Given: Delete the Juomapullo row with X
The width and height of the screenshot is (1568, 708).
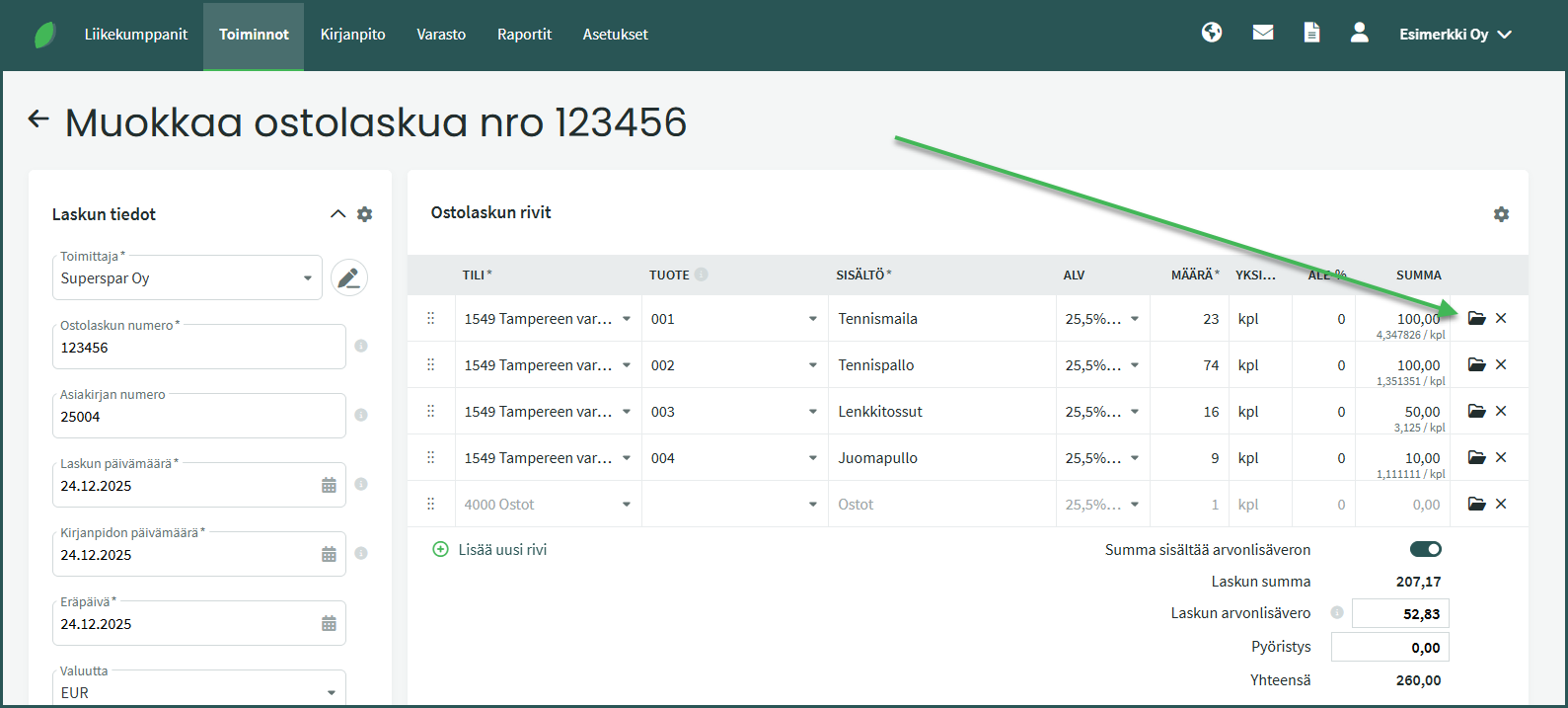Looking at the screenshot, I should pyautogui.click(x=1501, y=457).
